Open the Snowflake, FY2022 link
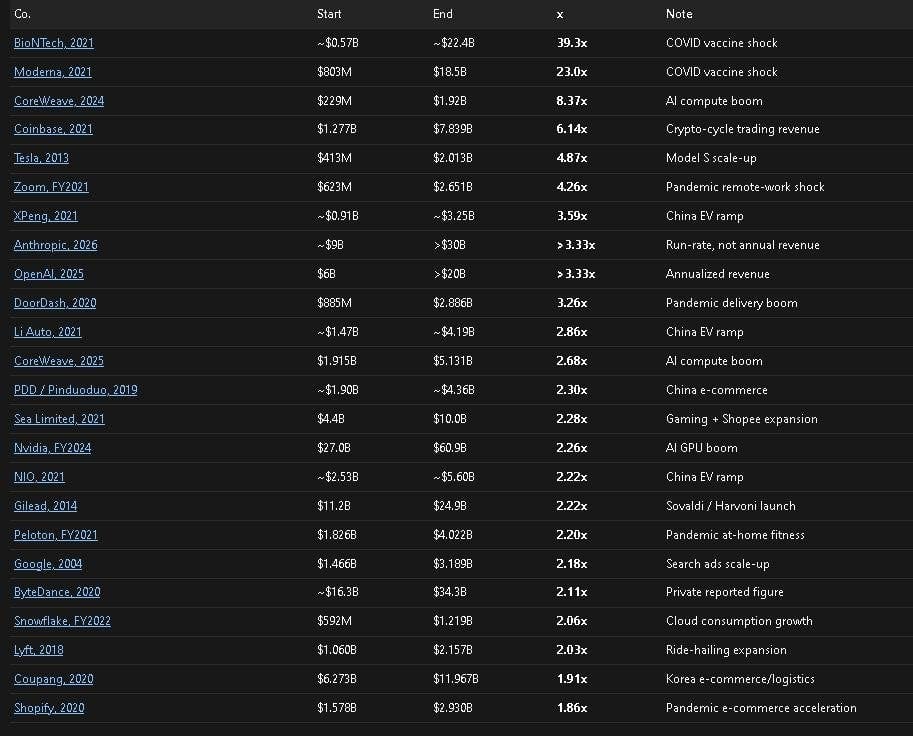 (x=62, y=621)
